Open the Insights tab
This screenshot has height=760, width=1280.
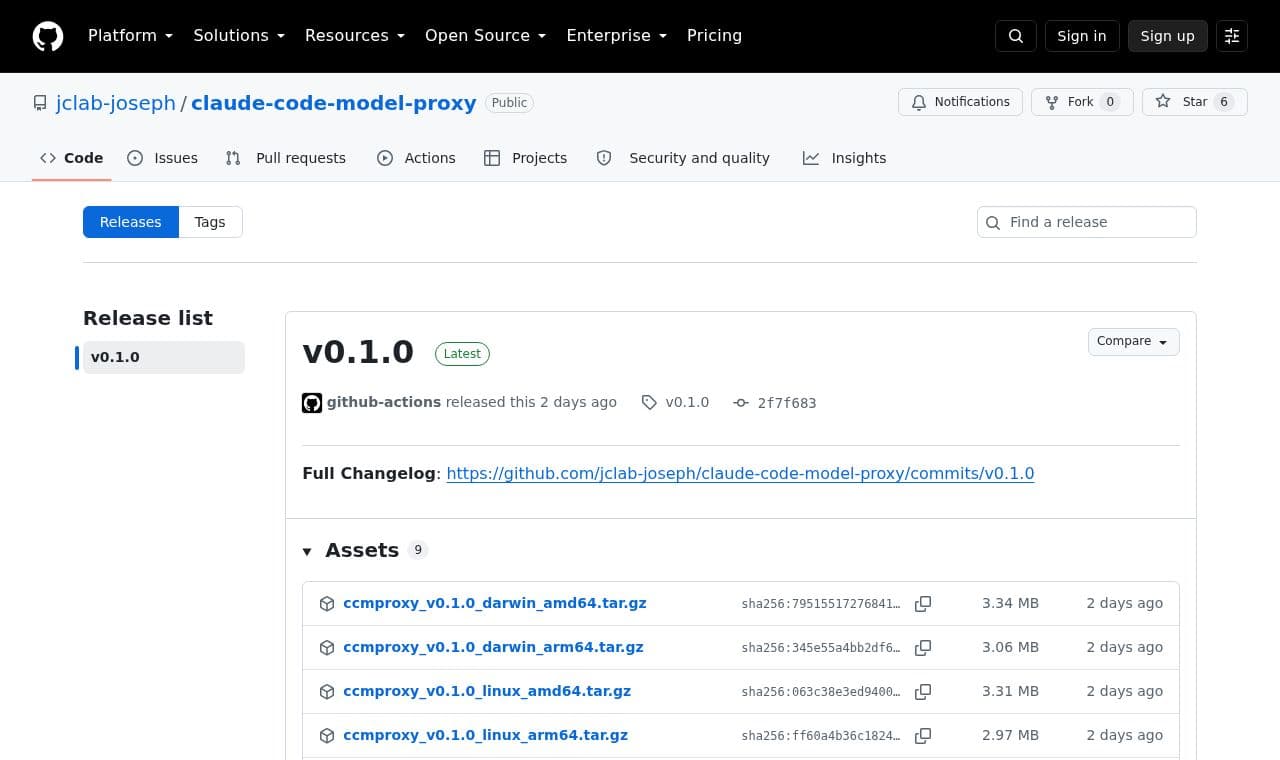point(845,158)
